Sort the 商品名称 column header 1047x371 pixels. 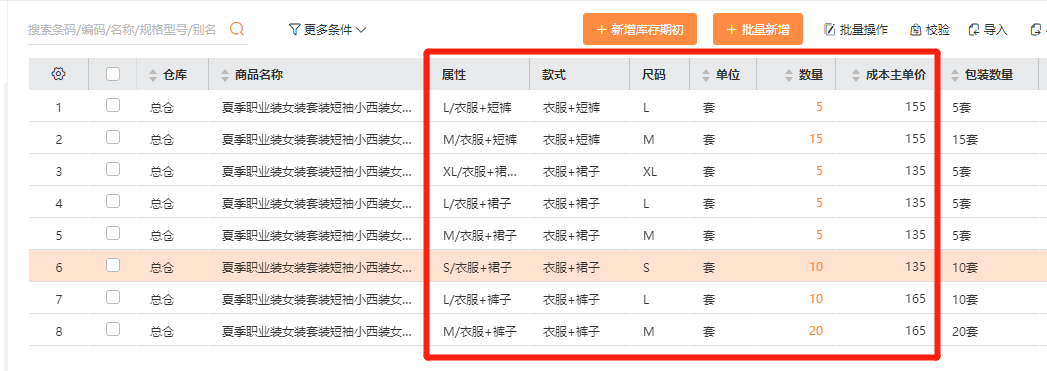(x=223, y=75)
